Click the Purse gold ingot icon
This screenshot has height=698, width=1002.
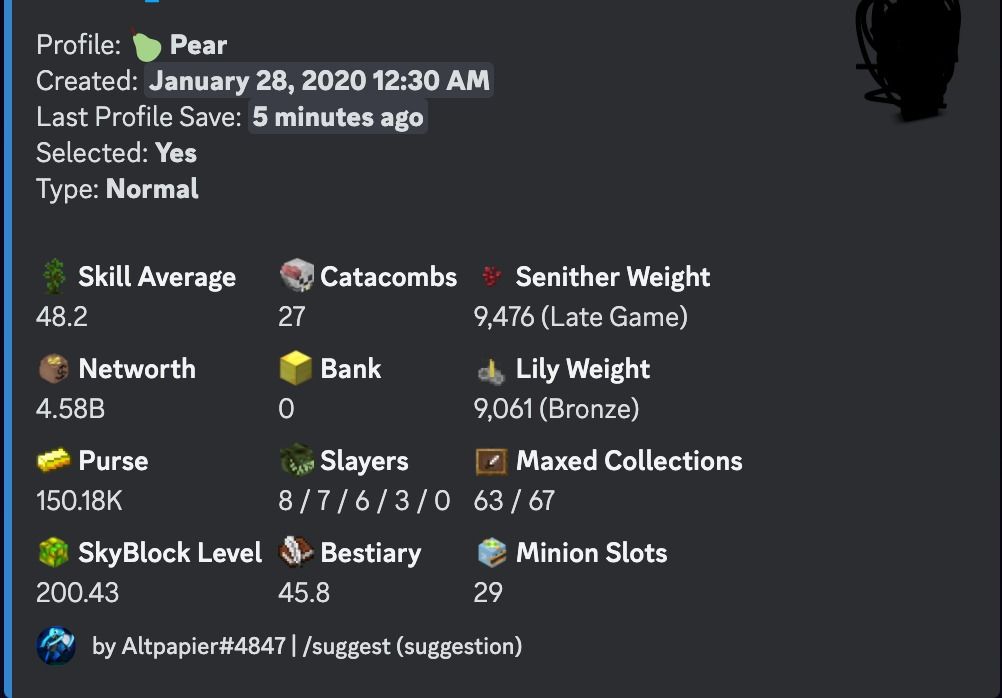coord(53,461)
